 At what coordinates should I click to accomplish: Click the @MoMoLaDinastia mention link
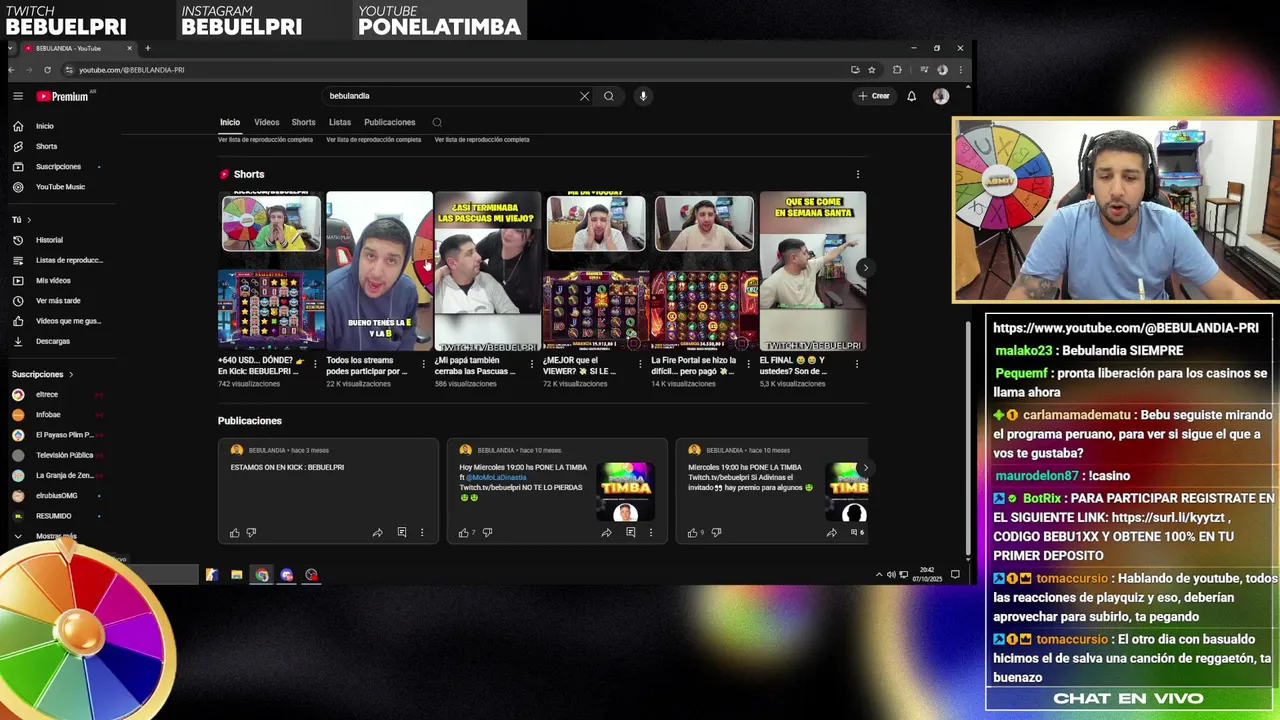click(x=496, y=477)
